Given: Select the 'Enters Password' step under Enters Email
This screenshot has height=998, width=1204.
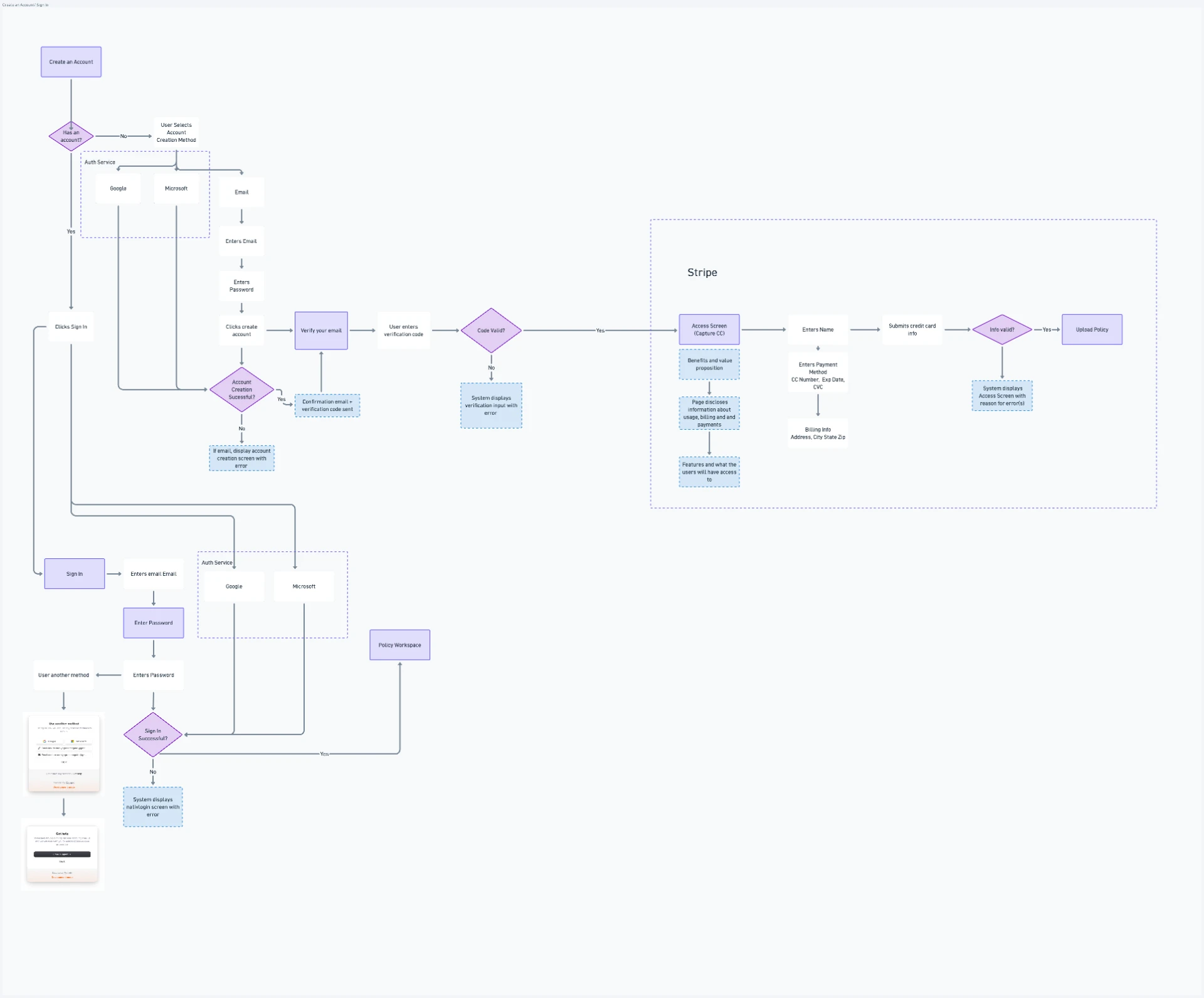Looking at the screenshot, I should (x=241, y=286).
